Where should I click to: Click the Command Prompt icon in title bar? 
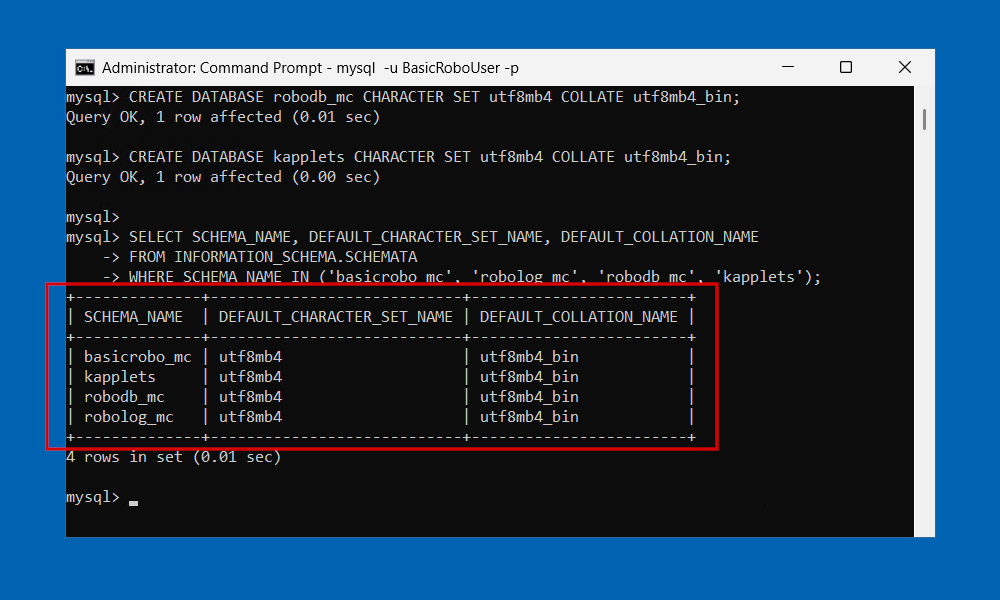click(x=84, y=68)
